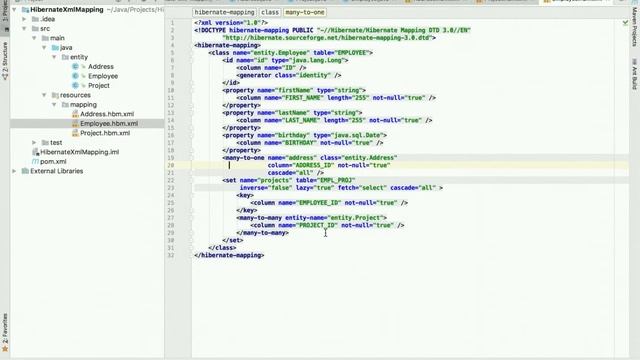The image size is (640, 360).
Task: Click the java source folder icon
Action: click(55, 48)
